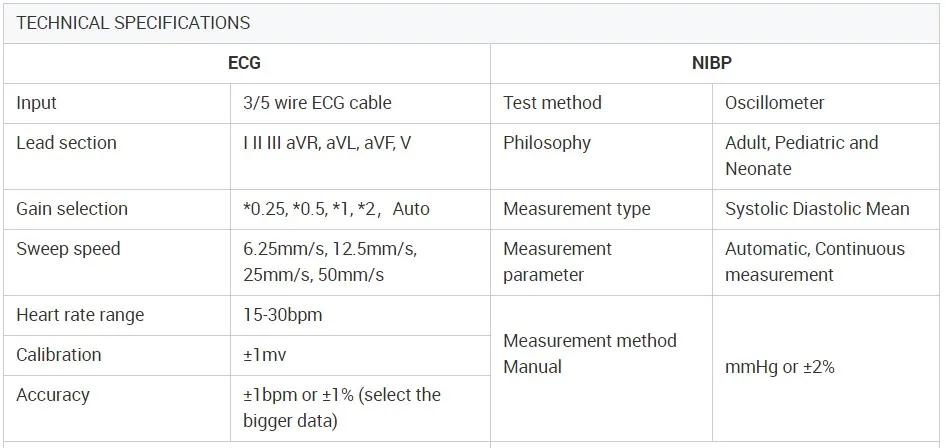Click the TECHNICAL SPECIFICATIONS heading

click(x=133, y=23)
